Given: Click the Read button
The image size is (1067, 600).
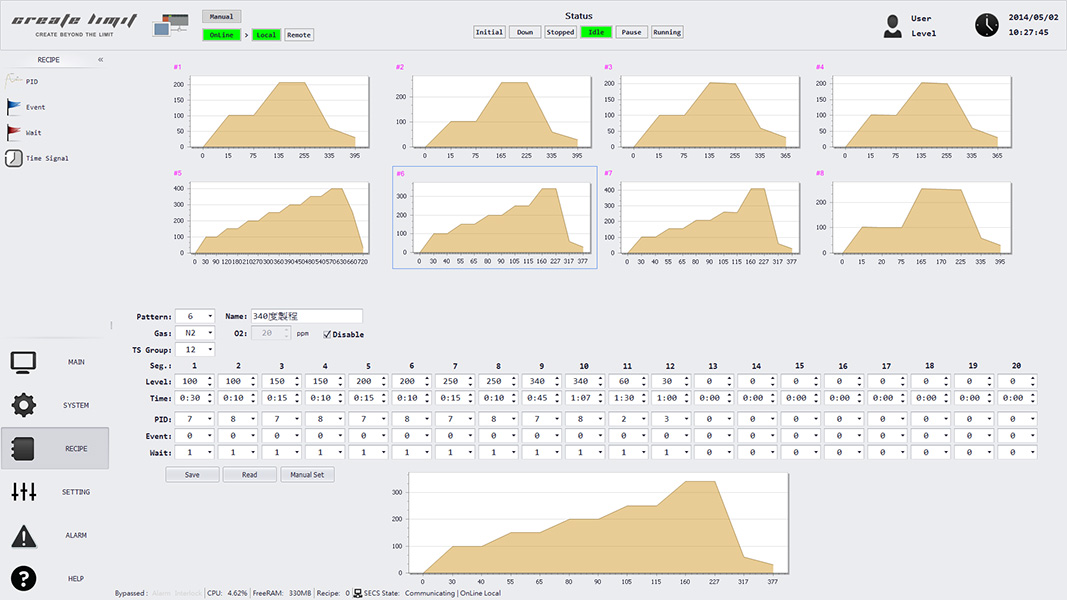Looking at the screenshot, I should click(250, 475).
